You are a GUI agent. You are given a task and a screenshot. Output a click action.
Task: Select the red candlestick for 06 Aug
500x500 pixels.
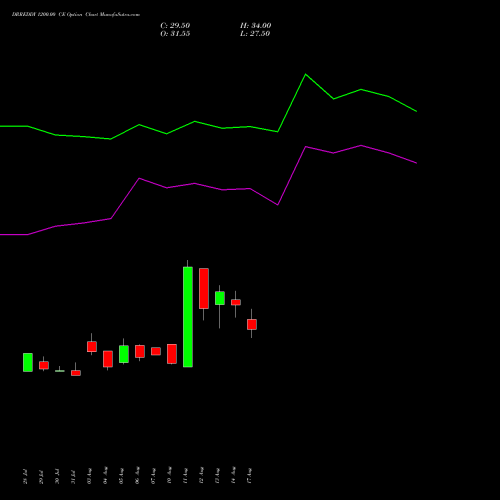coord(140,351)
